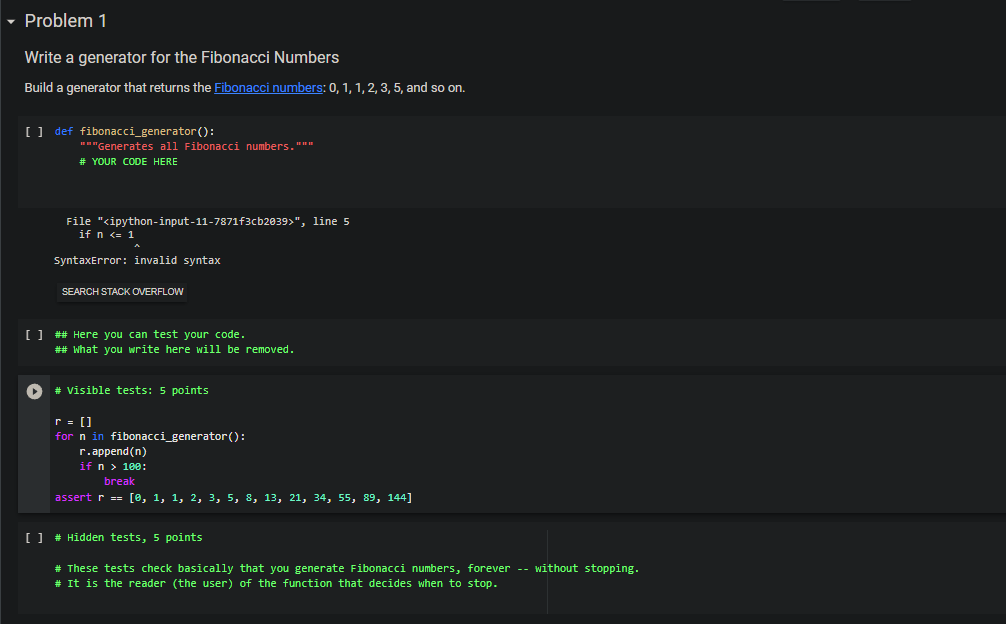Click the assert statement line

point(234,498)
